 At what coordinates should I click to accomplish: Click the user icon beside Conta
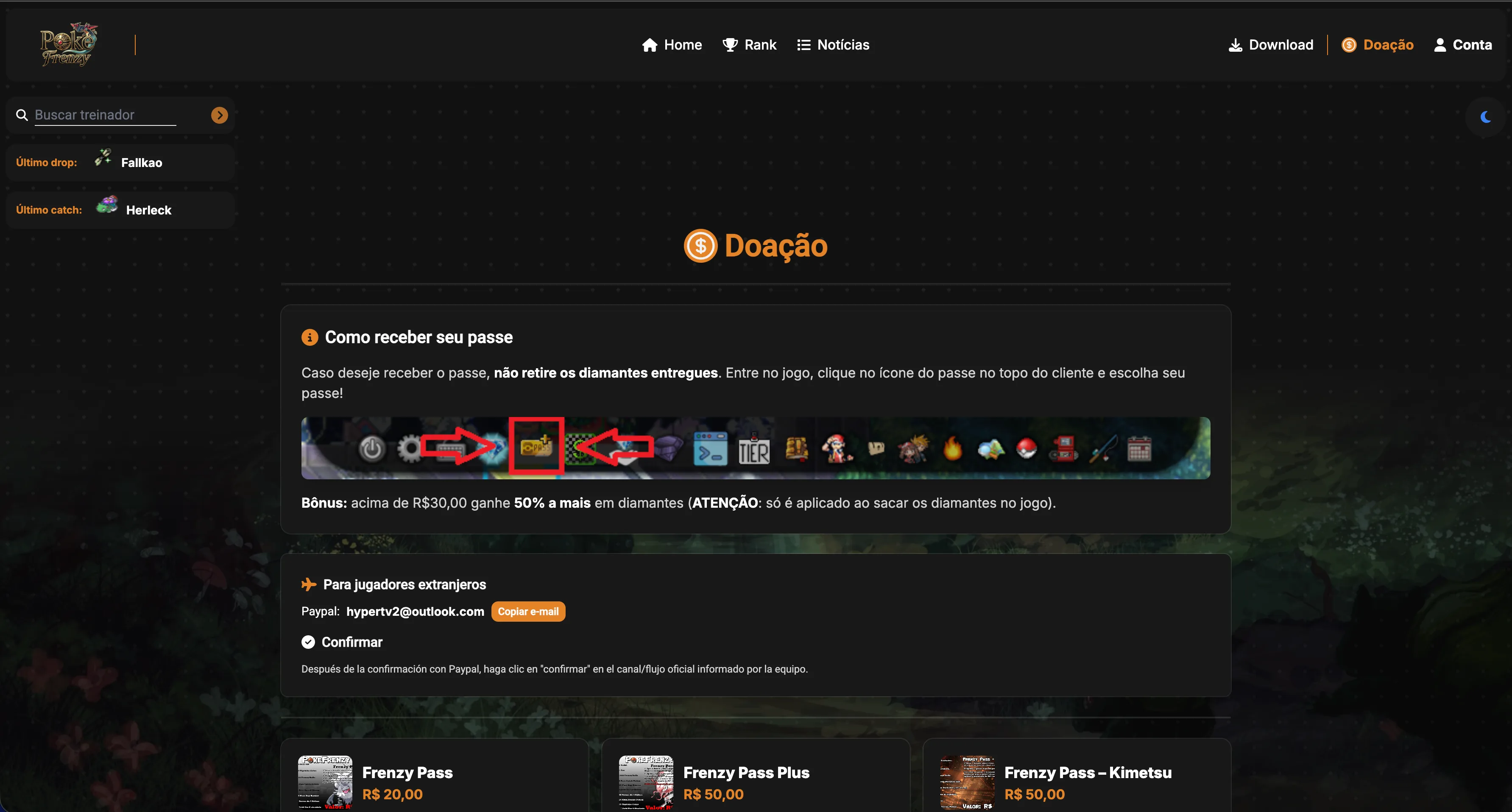click(1439, 45)
